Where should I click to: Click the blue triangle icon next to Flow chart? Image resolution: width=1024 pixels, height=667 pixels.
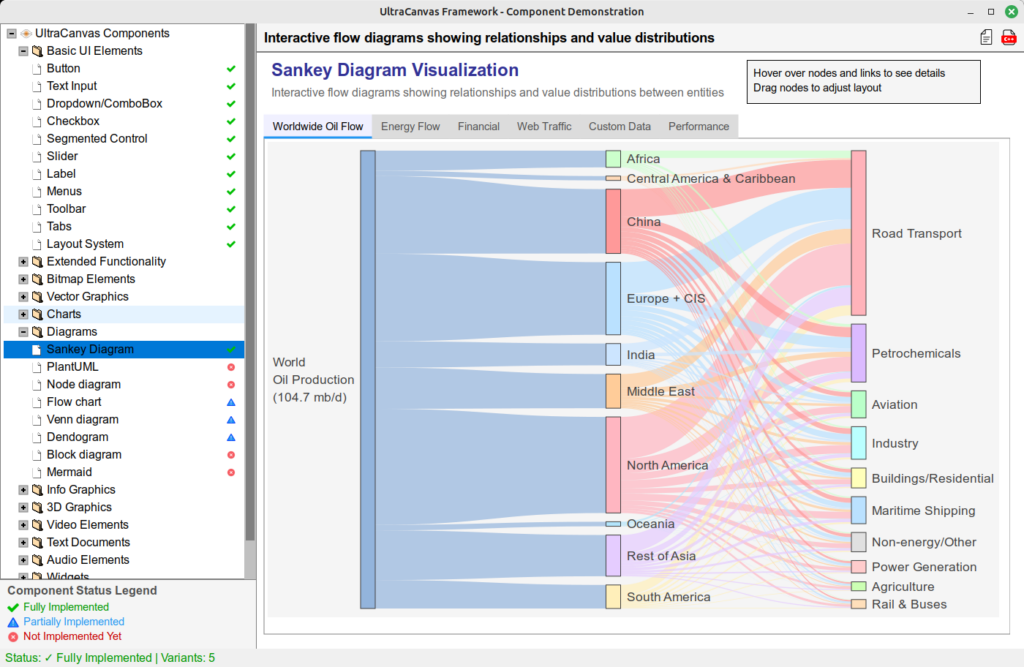coord(231,402)
